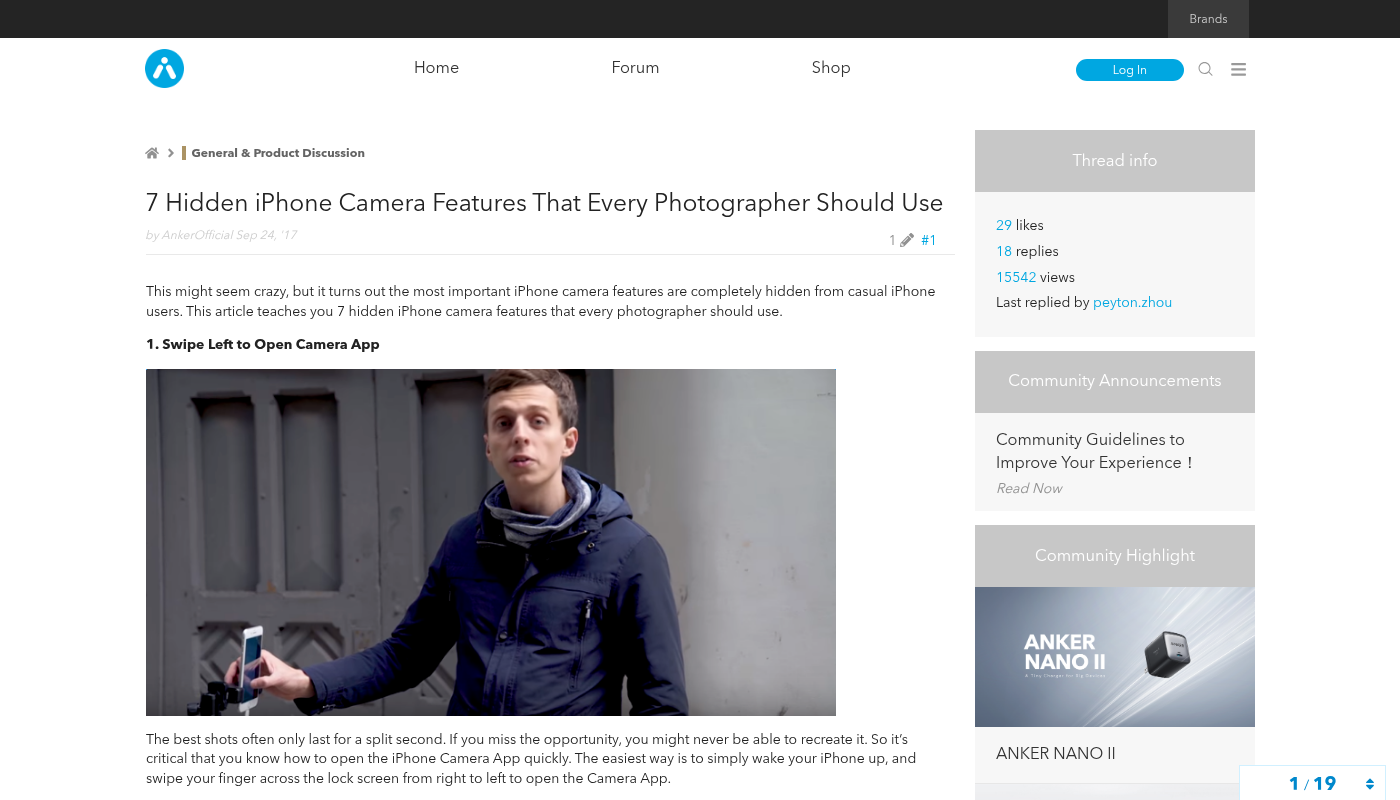Viewport: 1400px width, 800px height.
Task: Click the Anker logo icon
Action: pos(164,69)
